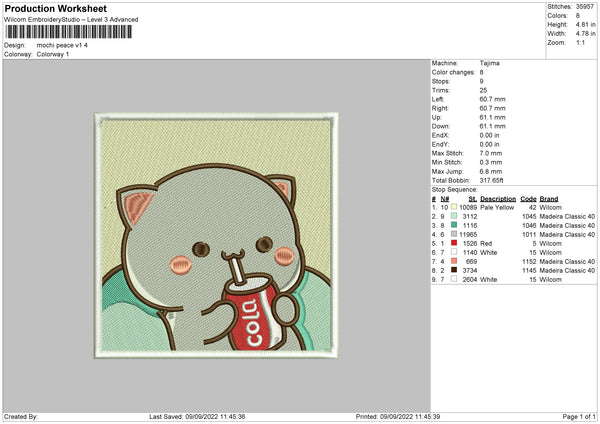Click the Pale Yellow color swatch
The image size is (600, 424).
[454, 207]
